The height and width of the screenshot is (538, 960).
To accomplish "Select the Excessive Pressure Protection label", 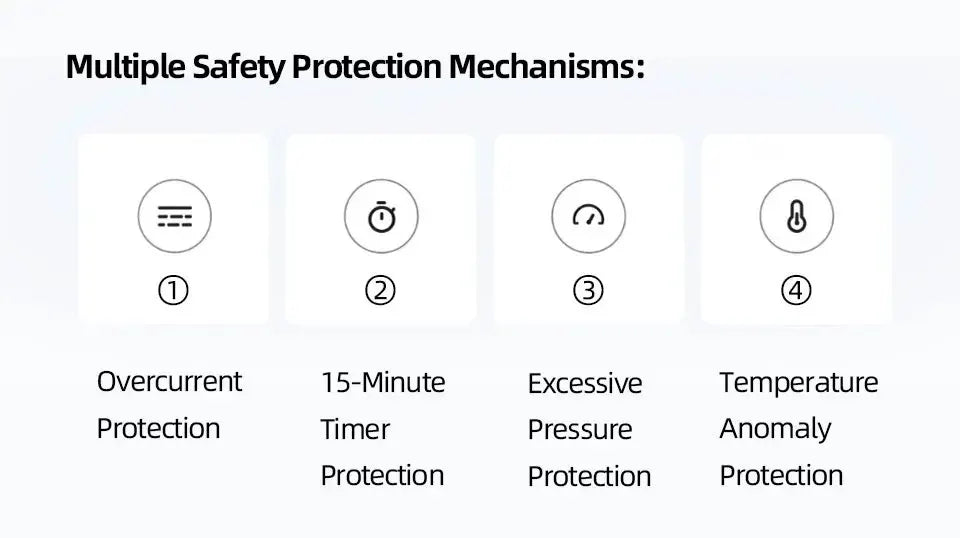I will (x=589, y=430).
